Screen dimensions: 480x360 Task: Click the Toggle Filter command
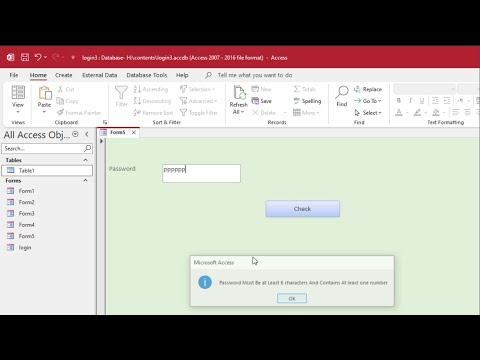click(199, 113)
